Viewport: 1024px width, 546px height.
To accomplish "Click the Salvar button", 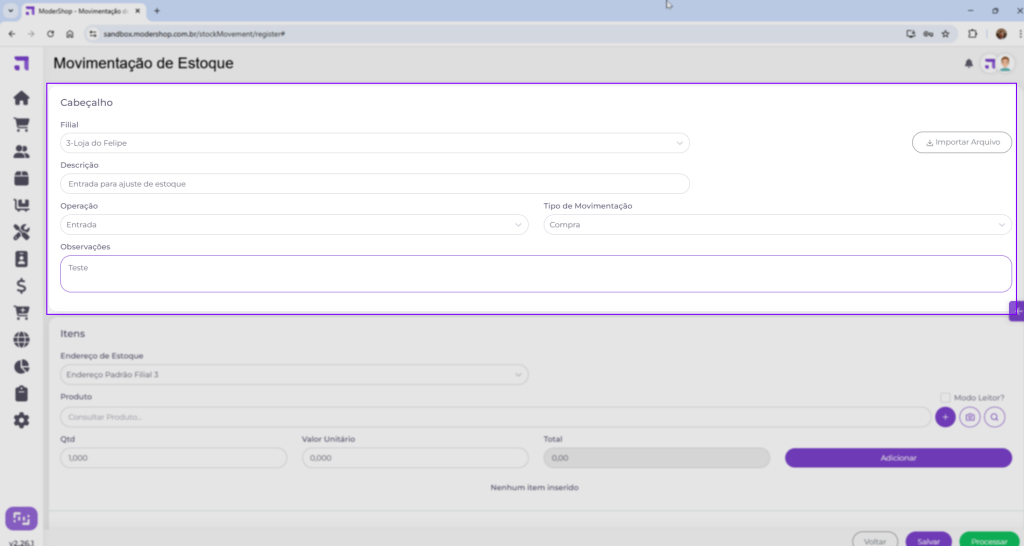I will pos(928,540).
